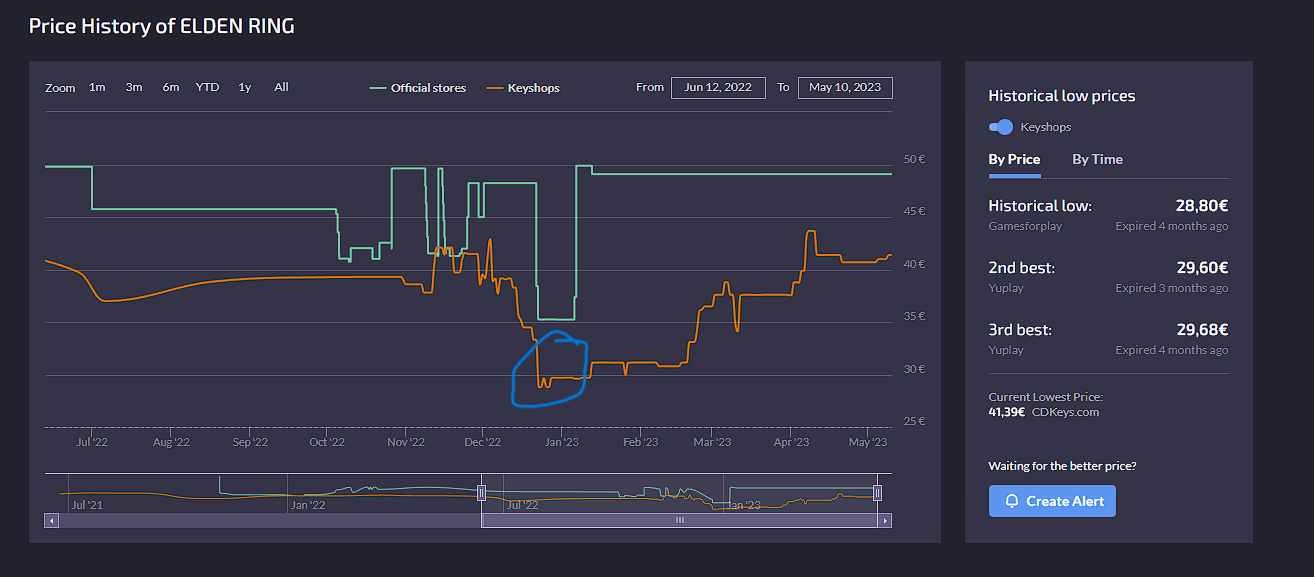Set chart zoom to 3m

[134, 87]
